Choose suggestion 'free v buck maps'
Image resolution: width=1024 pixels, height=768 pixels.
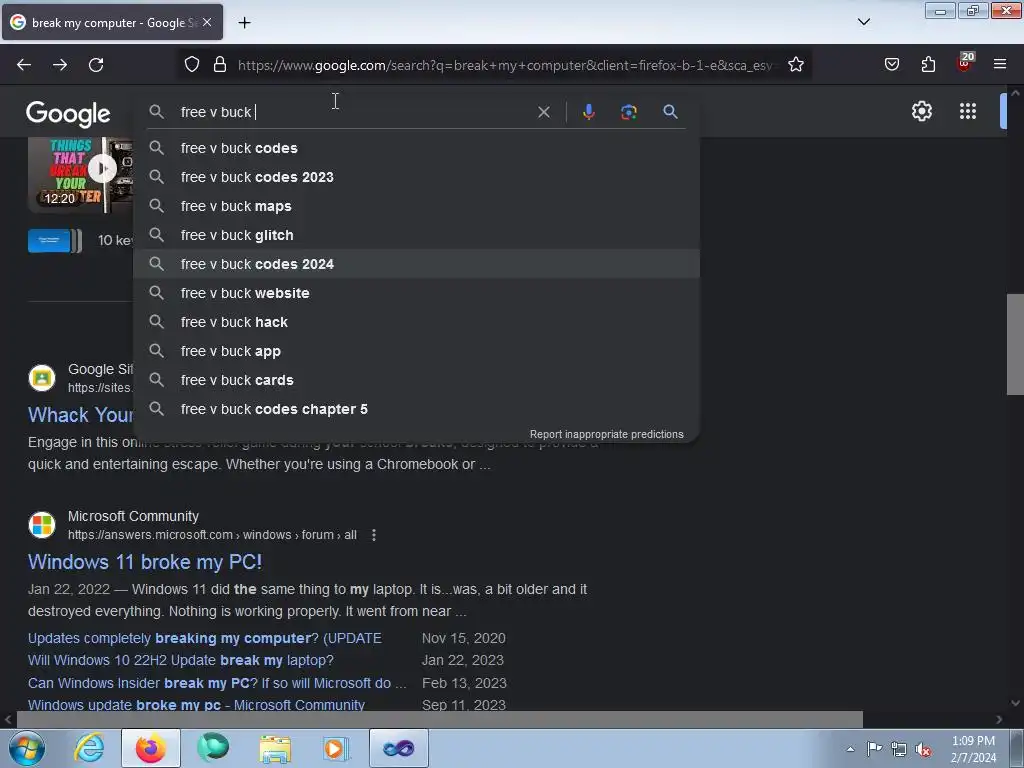click(x=416, y=206)
